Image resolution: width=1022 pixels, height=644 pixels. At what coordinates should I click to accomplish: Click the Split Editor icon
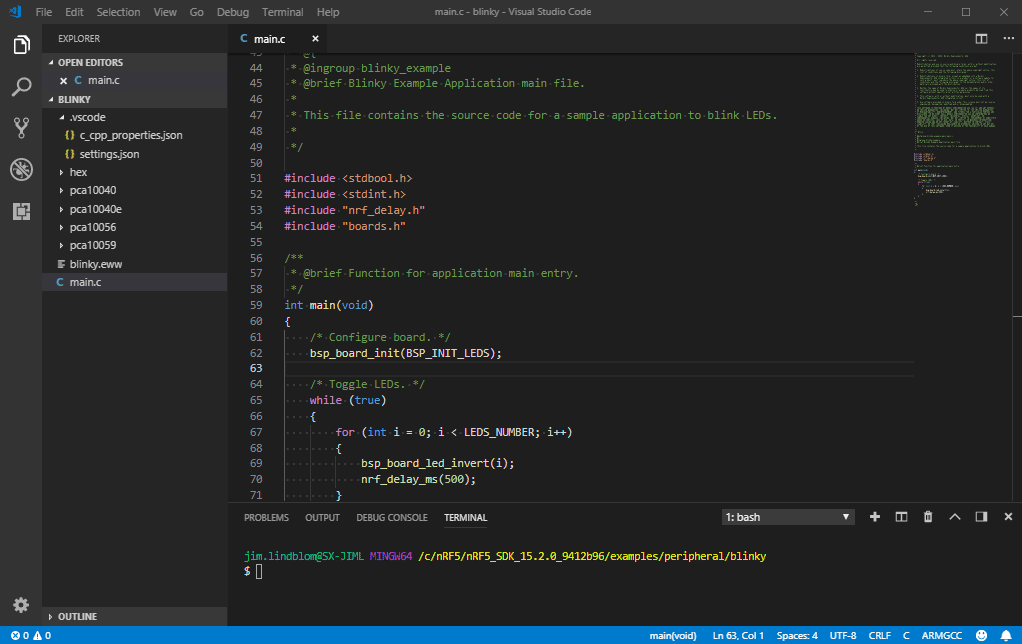[981, 38]
